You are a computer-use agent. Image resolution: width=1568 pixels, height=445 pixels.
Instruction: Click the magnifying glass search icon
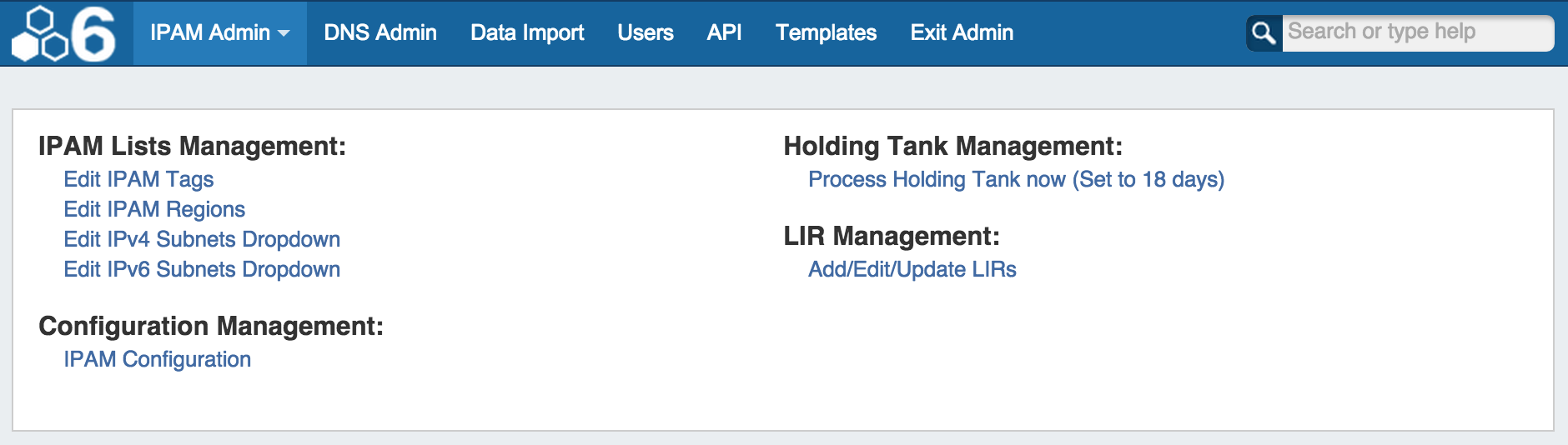pyautogui.click(x=1264, y=33)
